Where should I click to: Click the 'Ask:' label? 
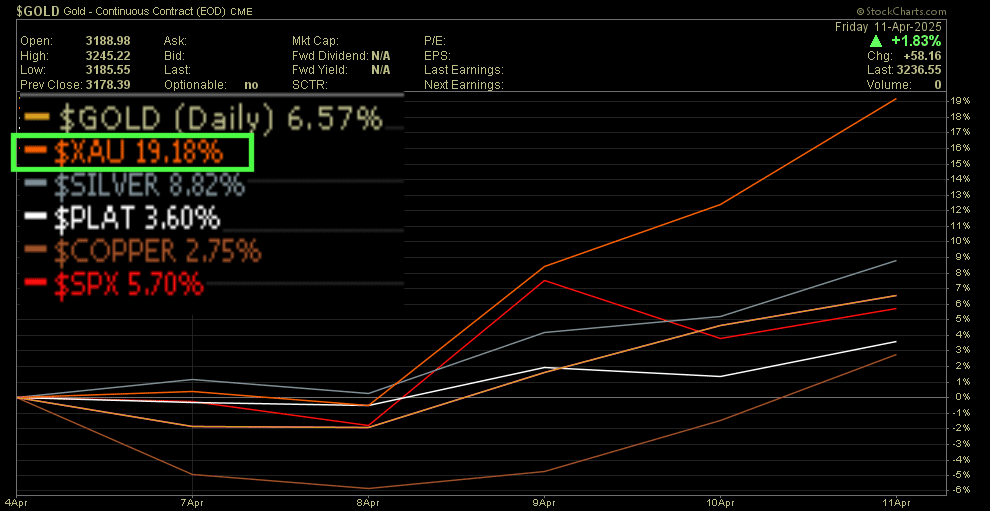click(x=174, y=41)
